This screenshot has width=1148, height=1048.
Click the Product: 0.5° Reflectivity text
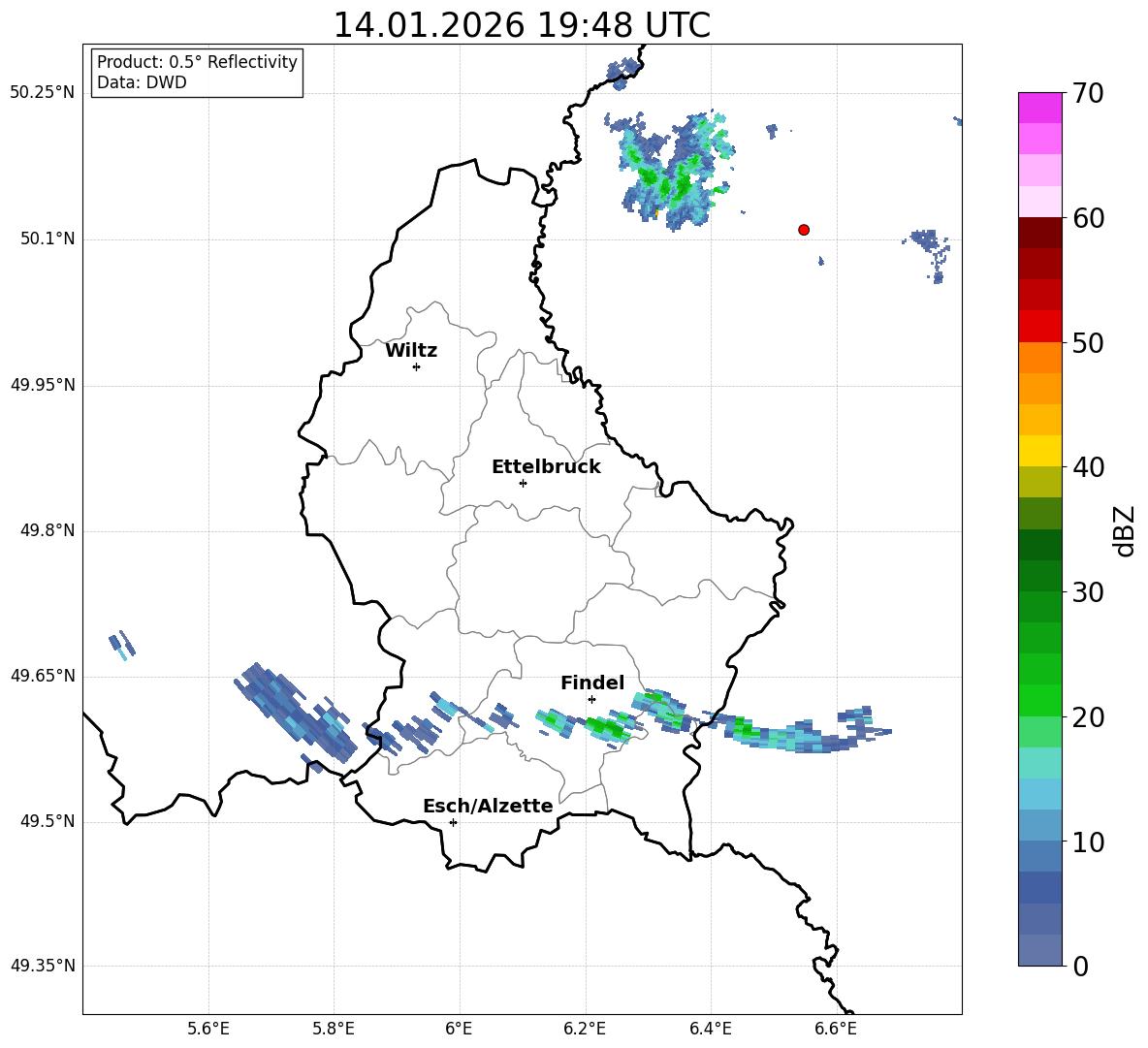197,62
